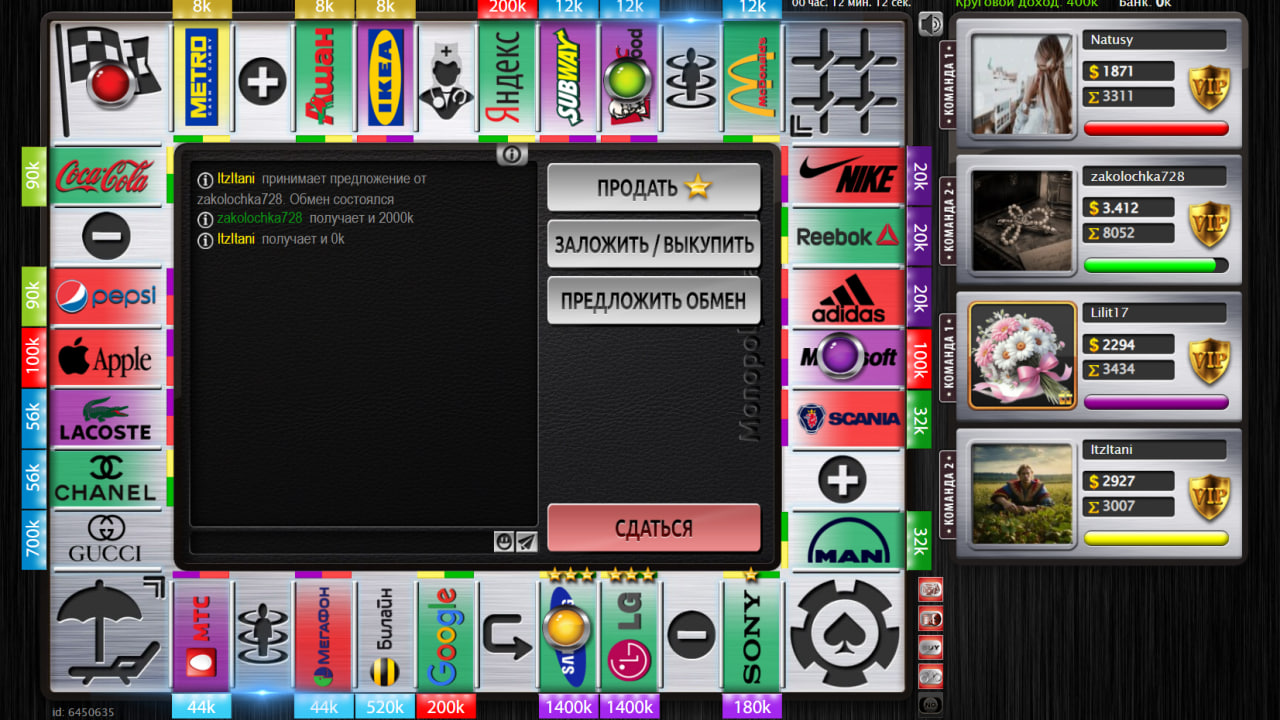Click the 700k price label beside Gucci
This screenshot has width=1280, height=720.
pos(34,540)
